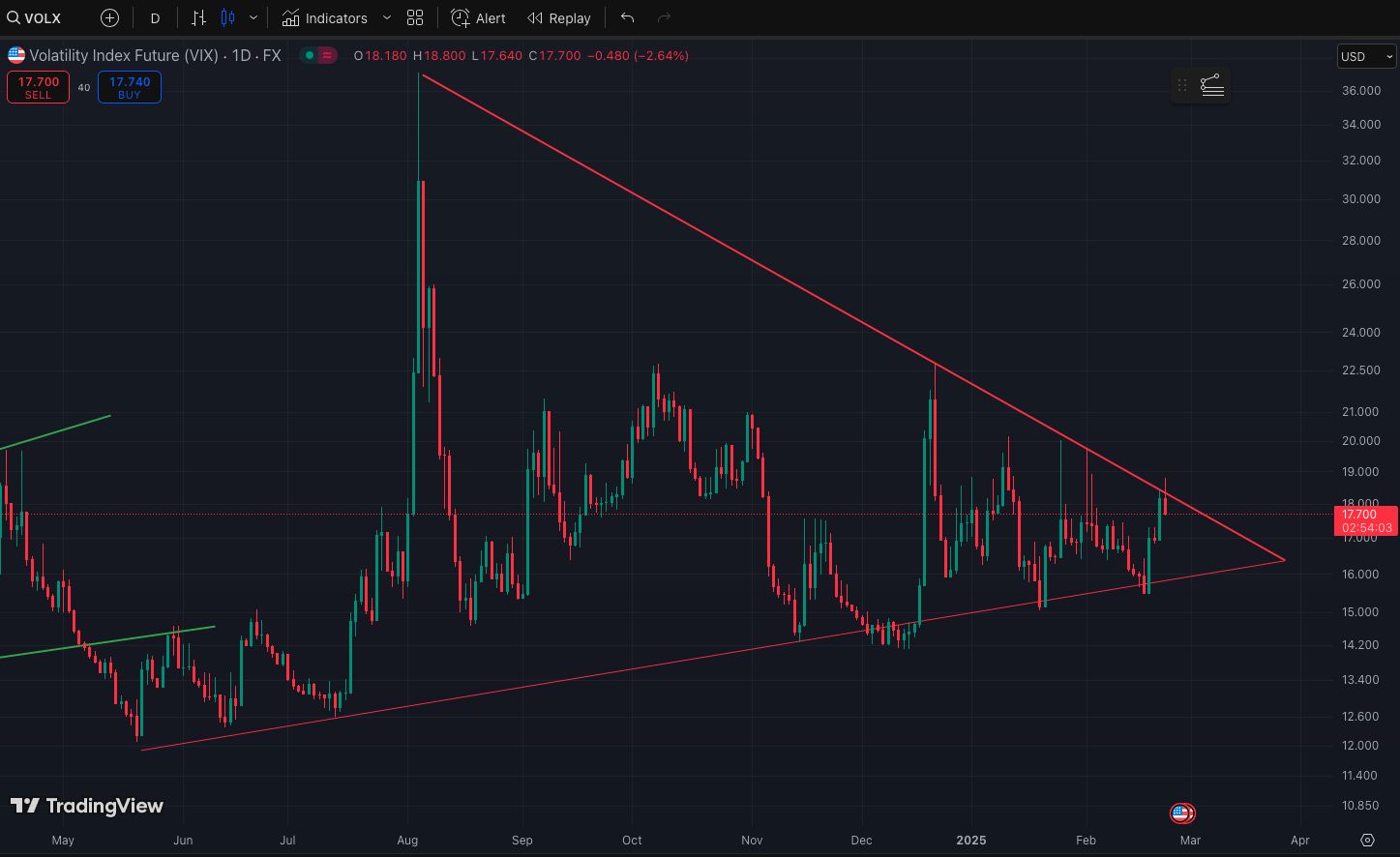
Task: Click the 24.000 price scale label
Action: (1361, 333)
